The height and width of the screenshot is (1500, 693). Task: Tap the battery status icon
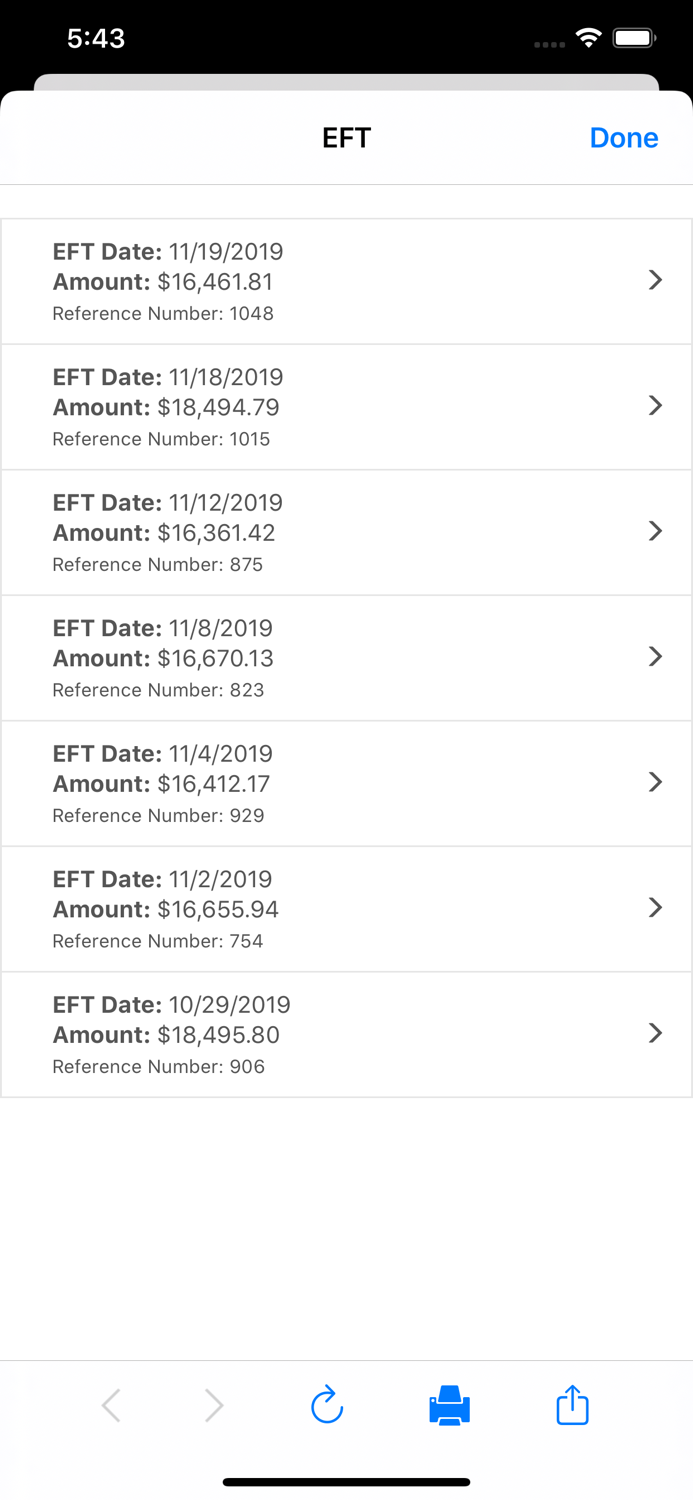pyautogui.click(x=634, y=39)
